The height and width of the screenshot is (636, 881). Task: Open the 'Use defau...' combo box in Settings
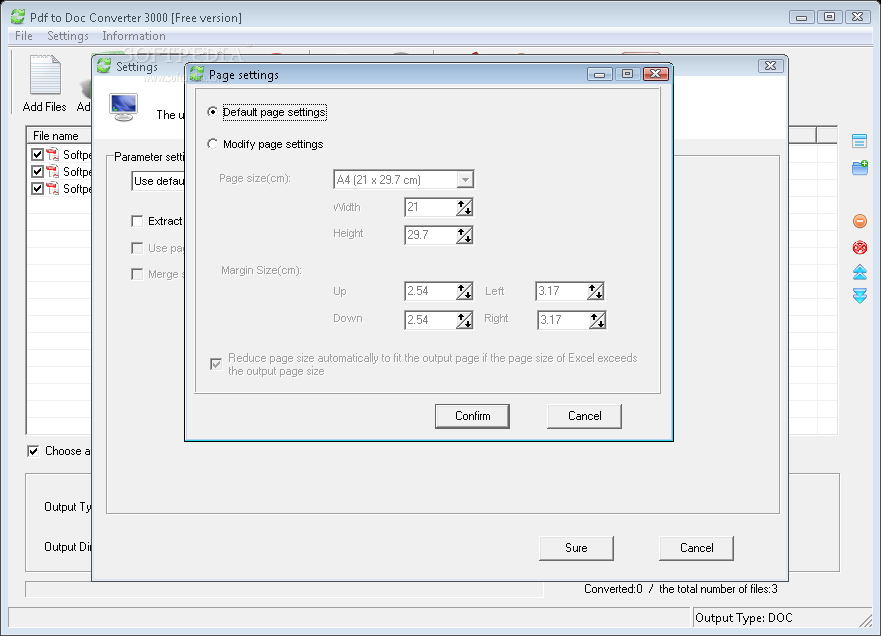158,181
